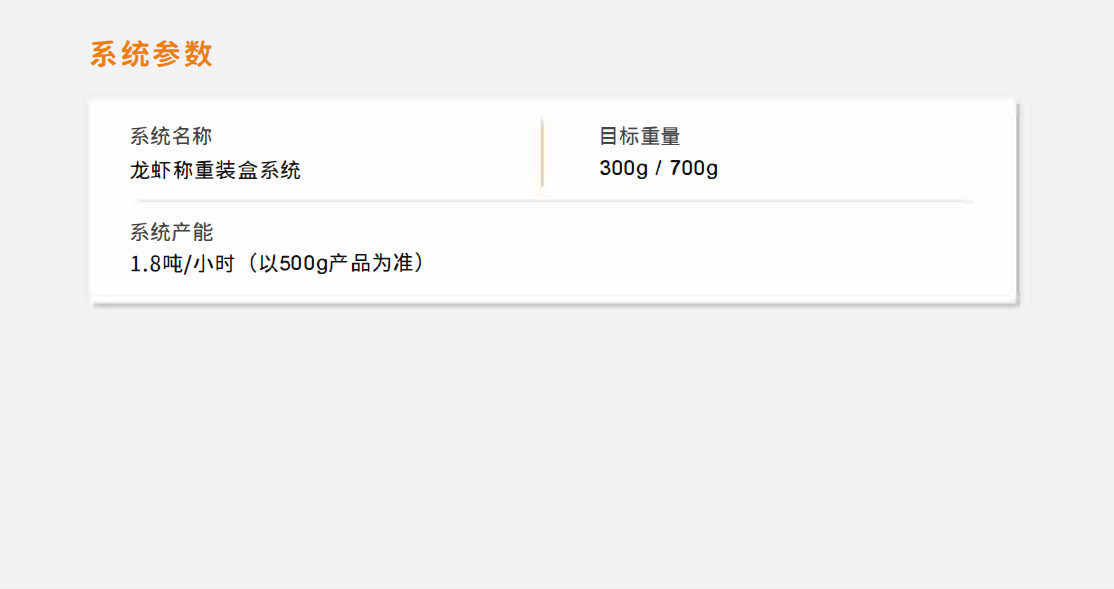Click the 装盒 characters in system name
The width and height of the screenshot is (1114, 589).
coord(237,170)
